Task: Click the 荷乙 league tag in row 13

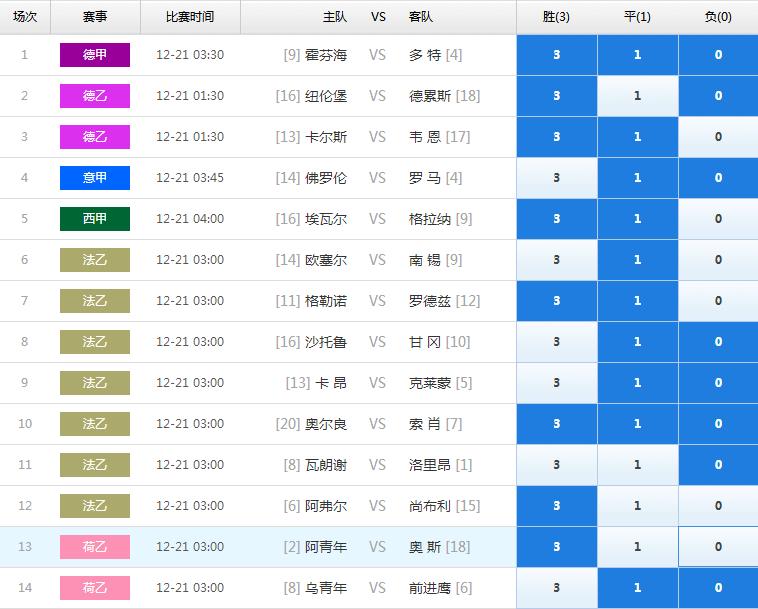Action: 95,547
